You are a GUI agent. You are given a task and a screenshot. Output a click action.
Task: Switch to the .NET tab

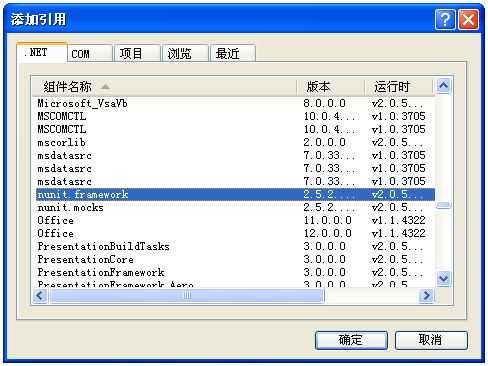pos(42,53)
